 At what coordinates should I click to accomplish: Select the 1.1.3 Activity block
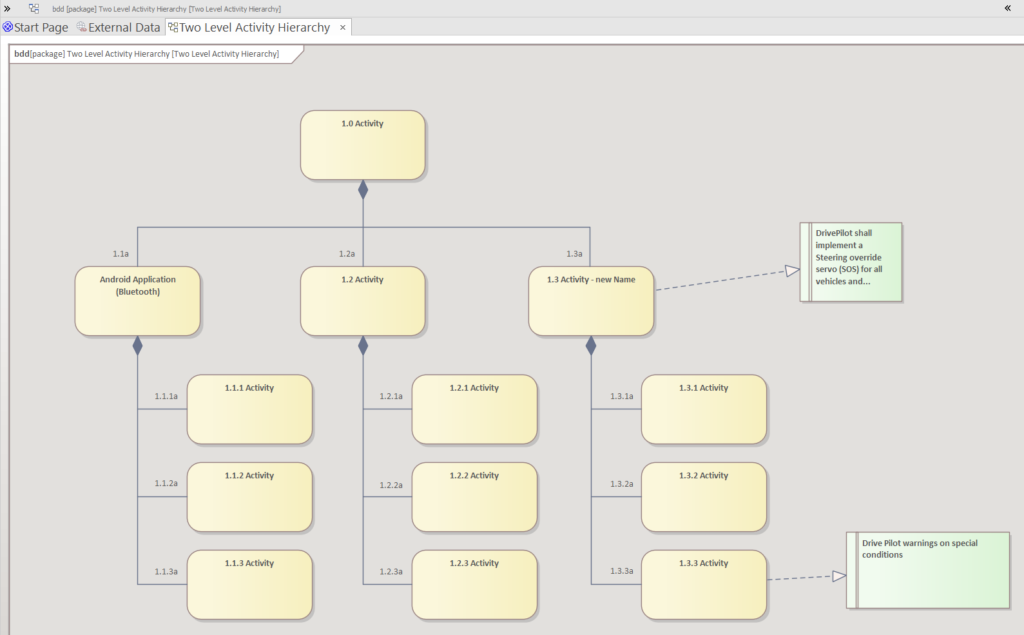[249, 585]
